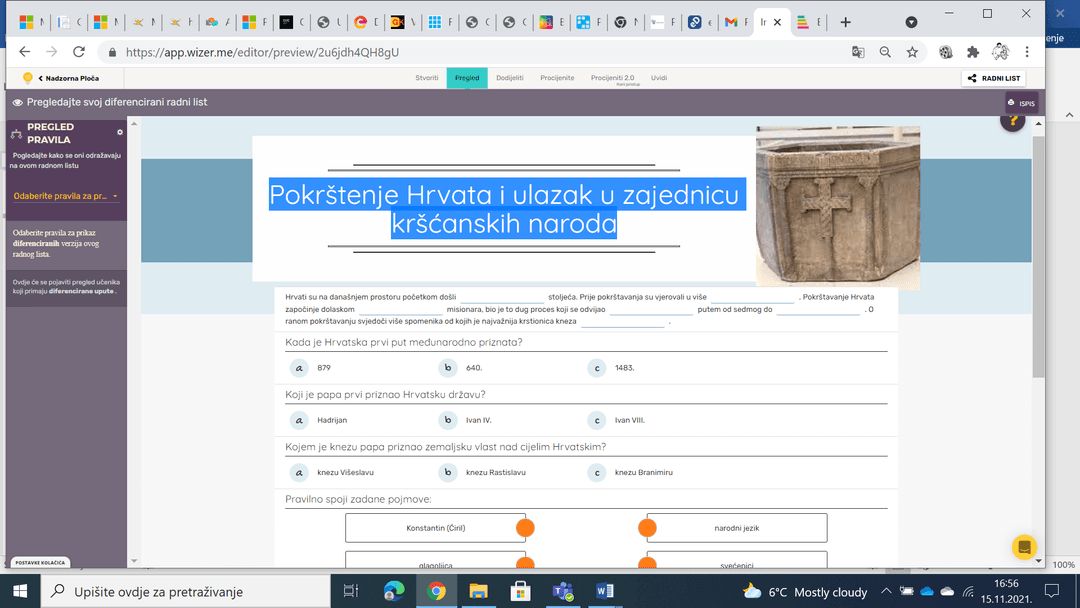Open Microsoft Word from the taskbar
1080x608 pixels.
click(604, 591)
